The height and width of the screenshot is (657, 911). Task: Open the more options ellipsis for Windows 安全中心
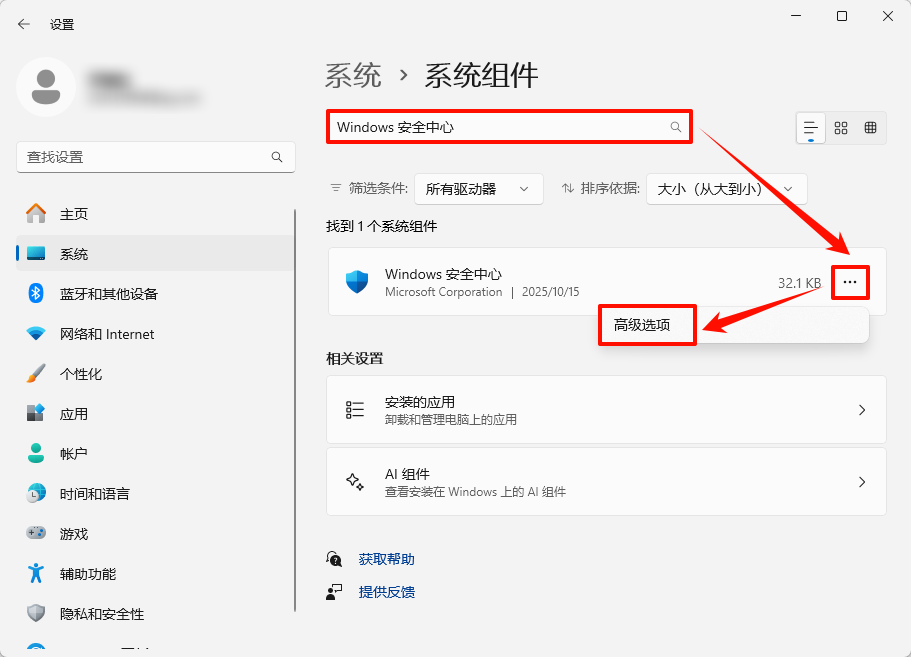pos(850,282)
